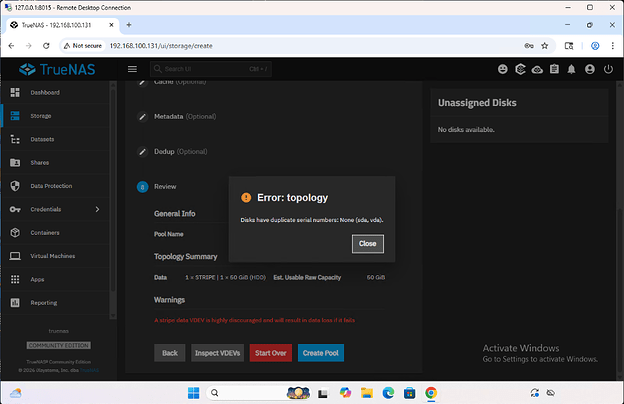This screenshot has height=404, width=624.
Task: Open a new browser tab
Action: [129, 25]
